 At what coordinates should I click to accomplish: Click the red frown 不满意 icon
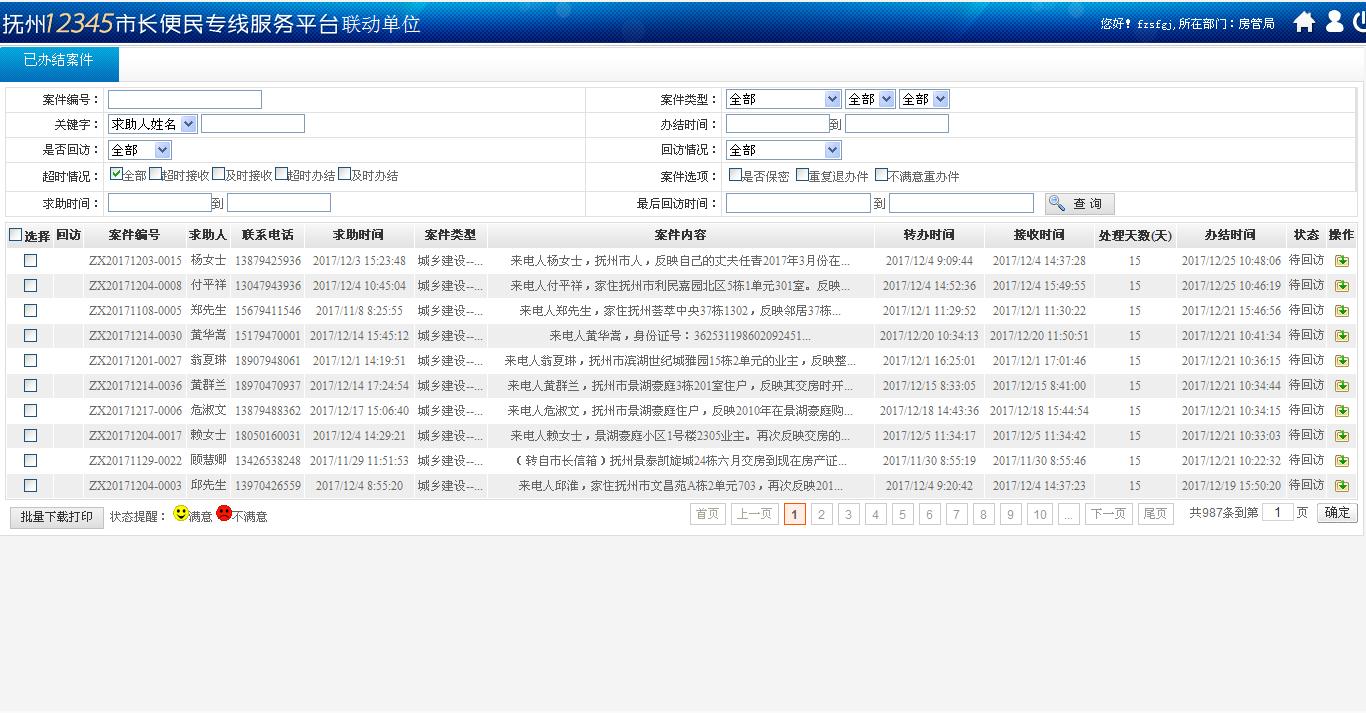pos(224,513)
